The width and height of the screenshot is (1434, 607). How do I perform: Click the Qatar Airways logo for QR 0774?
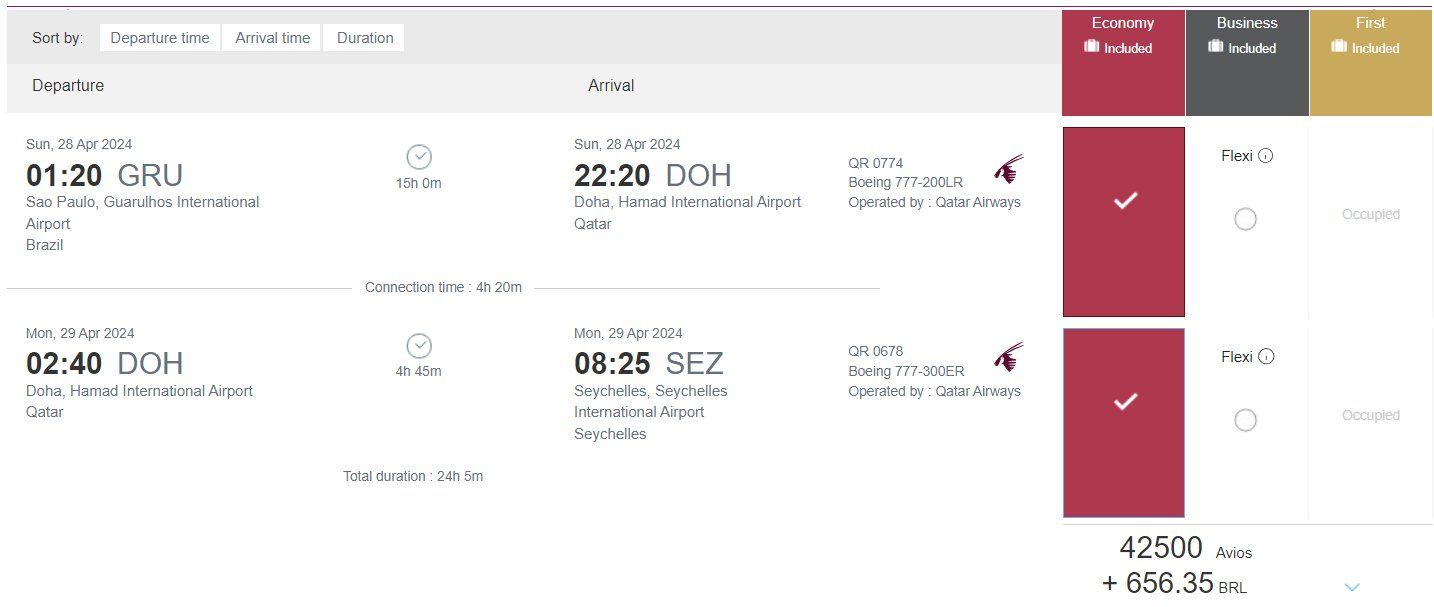pyautogui.click(x=1009, y=169)
